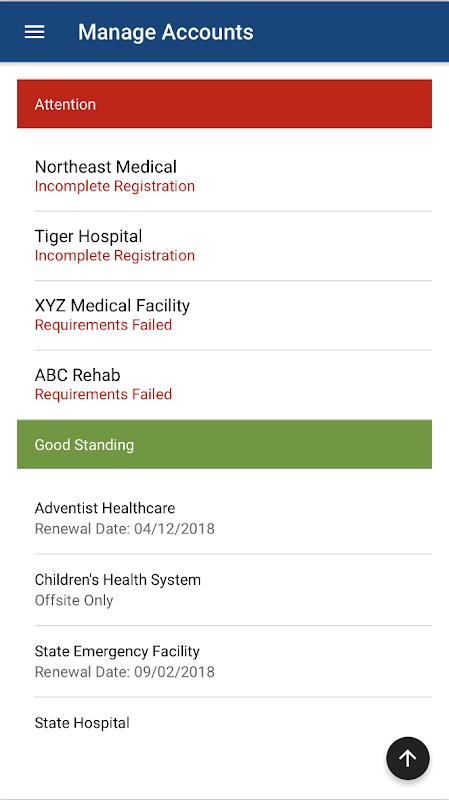Select Tiger Hospital from the list

[233, 245]
